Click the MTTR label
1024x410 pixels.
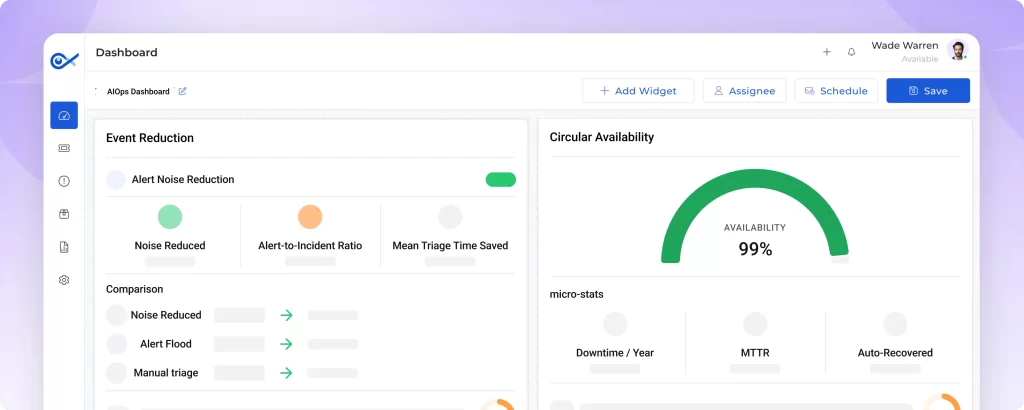755,353
